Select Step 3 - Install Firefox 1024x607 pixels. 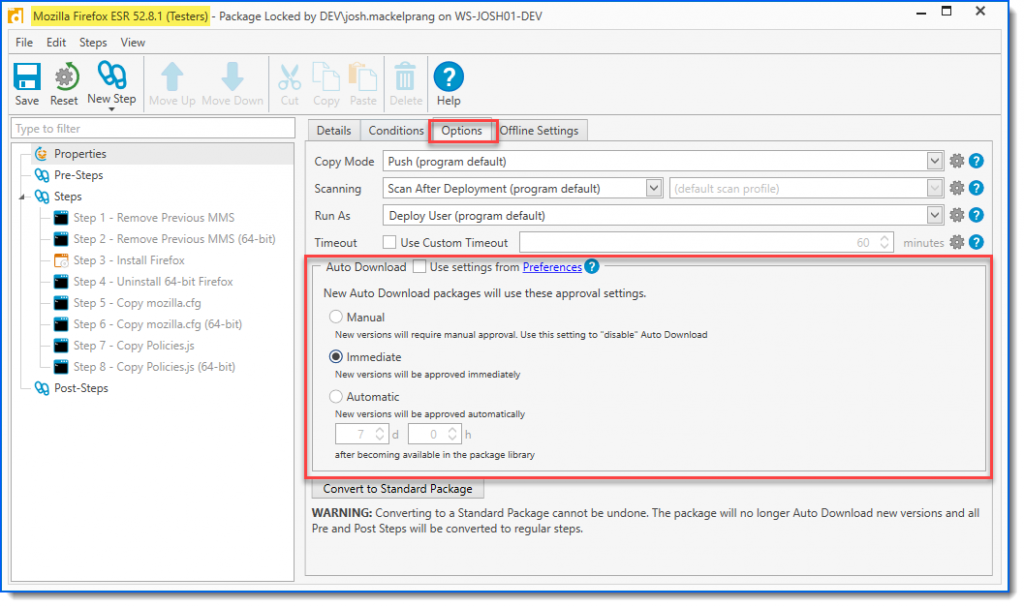point(129,260)
